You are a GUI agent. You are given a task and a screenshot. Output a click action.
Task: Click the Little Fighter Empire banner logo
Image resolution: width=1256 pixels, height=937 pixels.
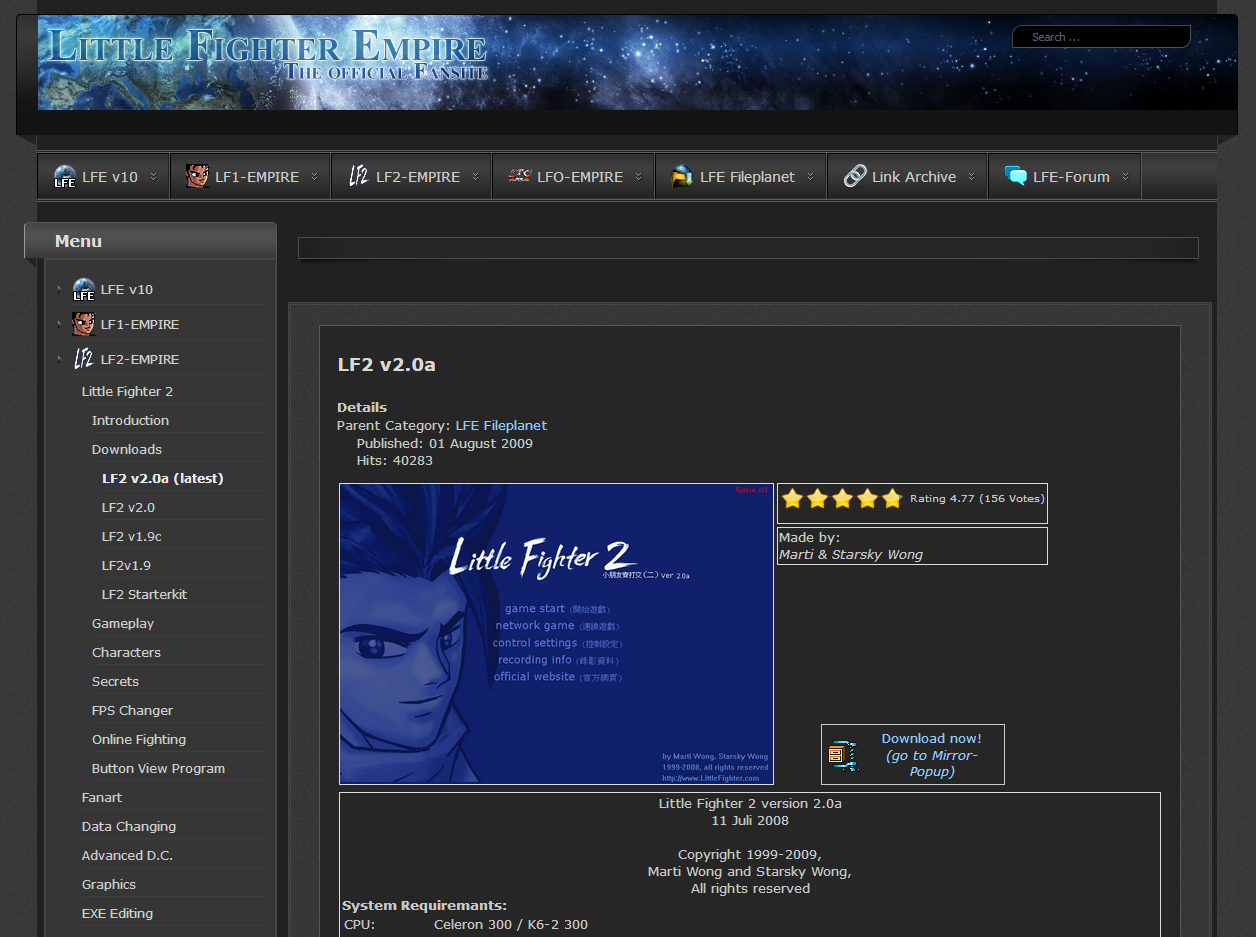(267, 53)
